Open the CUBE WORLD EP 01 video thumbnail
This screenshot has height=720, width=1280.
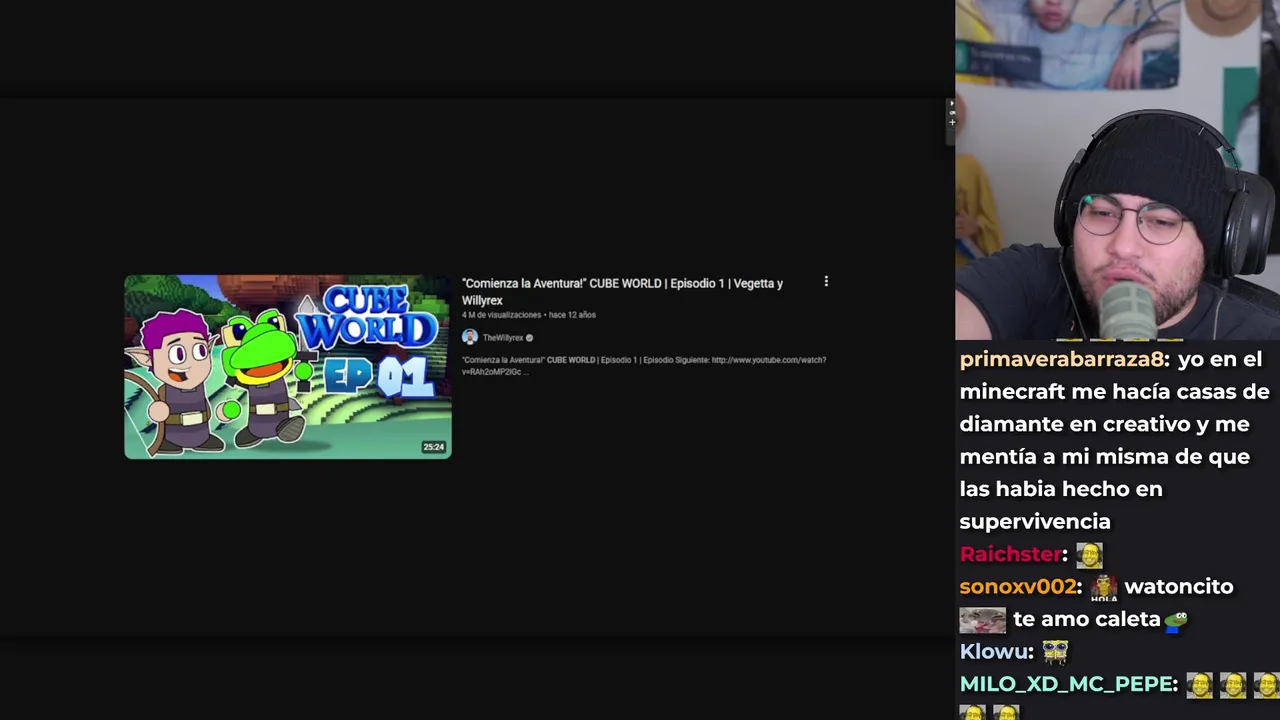[288, 367]
